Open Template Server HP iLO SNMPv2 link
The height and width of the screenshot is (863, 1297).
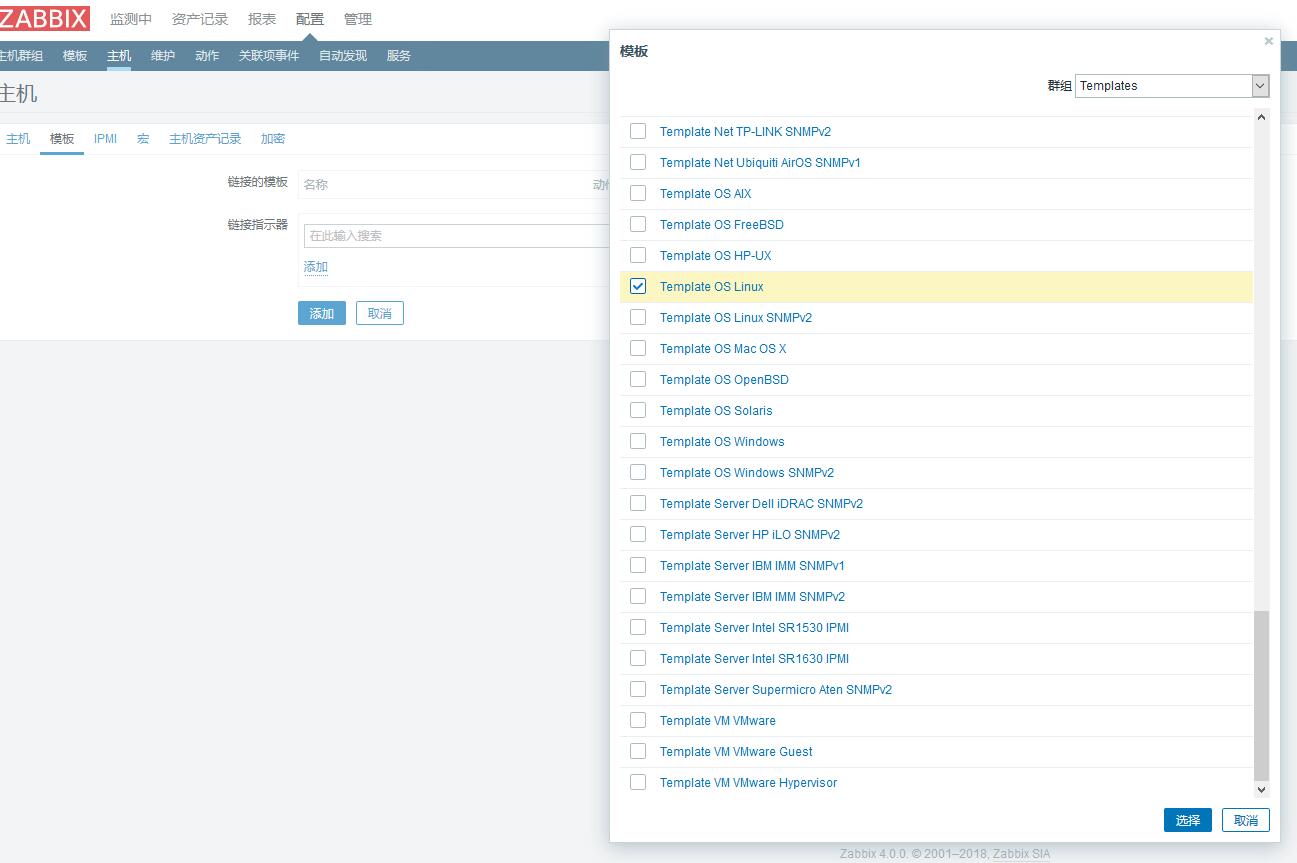click(x=750, y=535)
